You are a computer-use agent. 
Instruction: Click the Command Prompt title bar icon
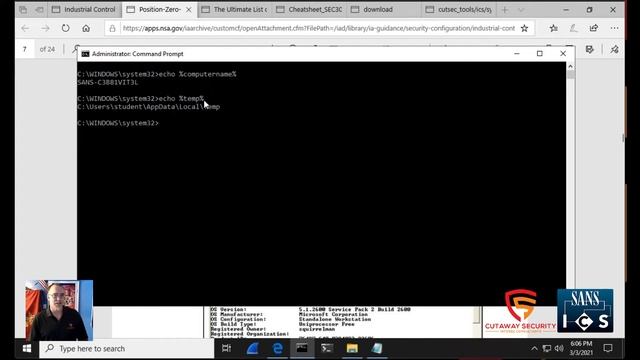pos(85,54)
